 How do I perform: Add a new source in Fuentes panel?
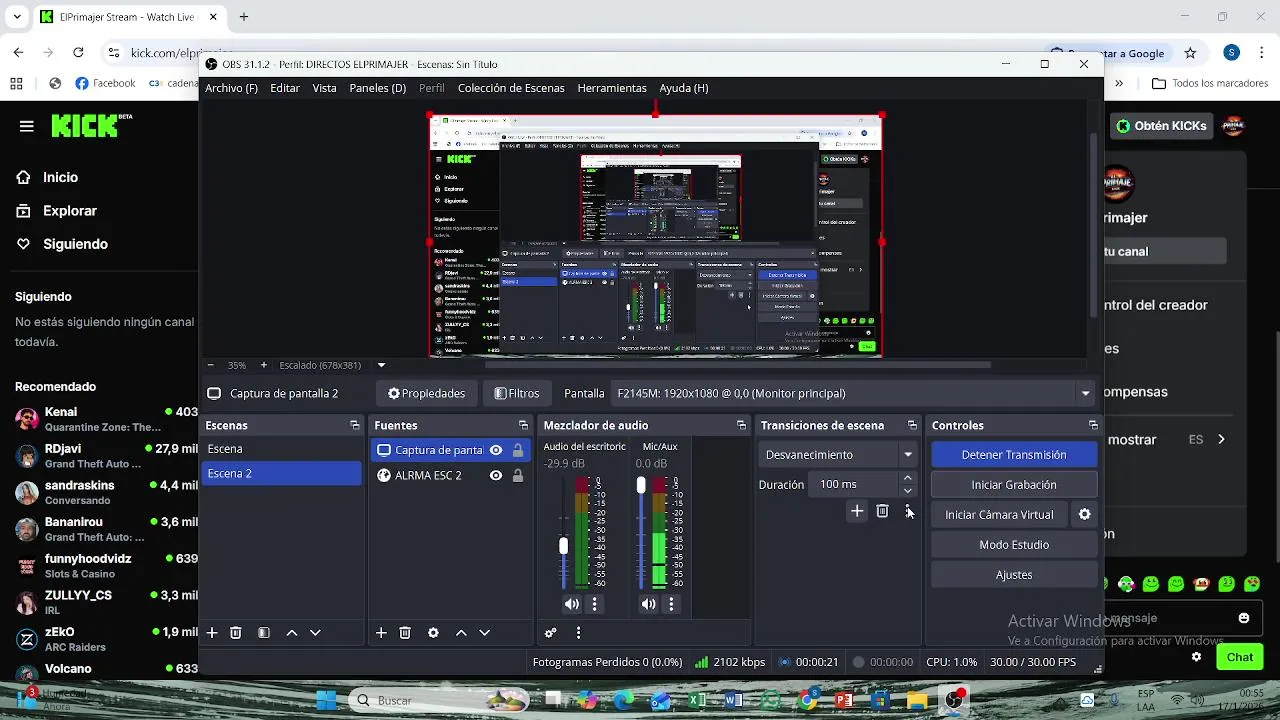pyautogui.click(x=381, y=633)
